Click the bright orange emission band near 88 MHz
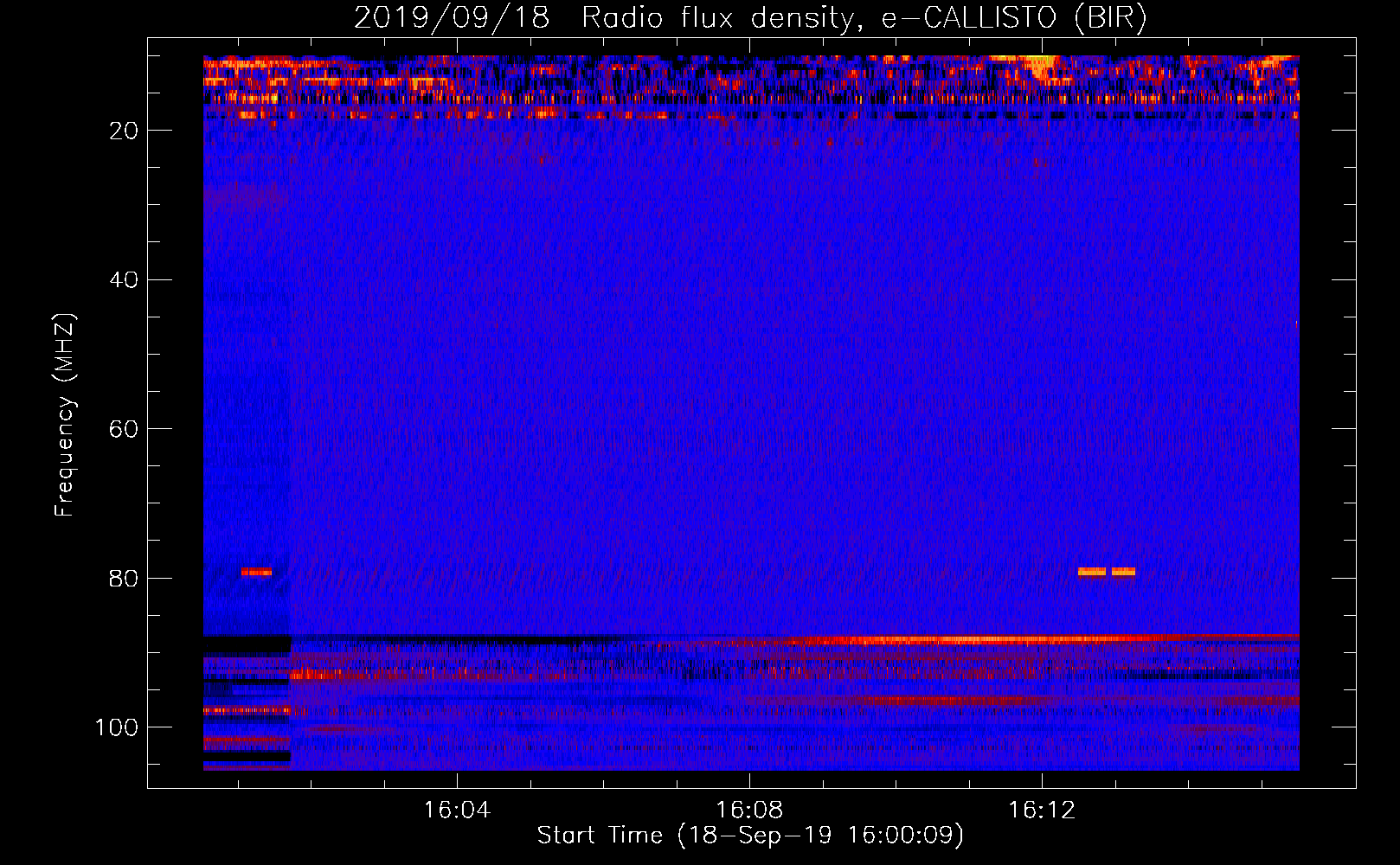This screenshot has height=865, width=1400. pos(952,641)
